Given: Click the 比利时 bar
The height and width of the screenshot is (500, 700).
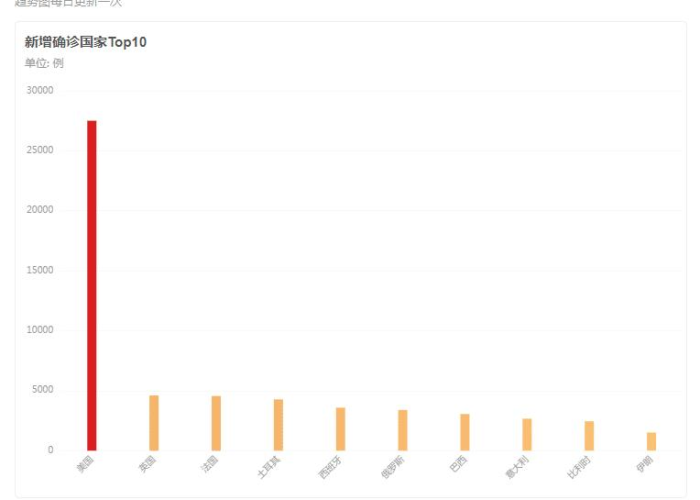Looking at the screenshot, I should (x=589, y=436).
